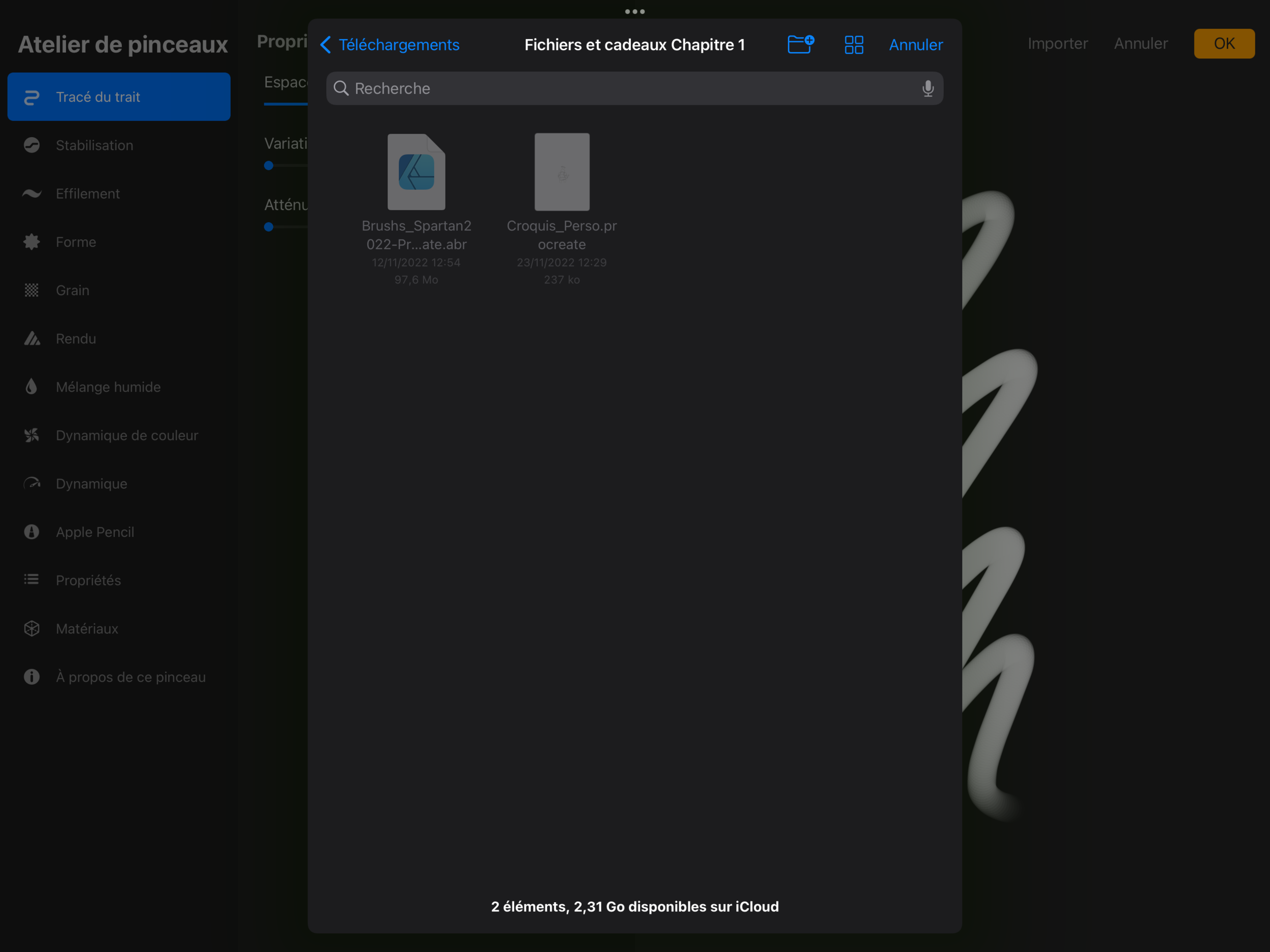Select Apple Pencil settings
The width and height of the screenshot is (1270, 952).
click(x=94, y=532)
